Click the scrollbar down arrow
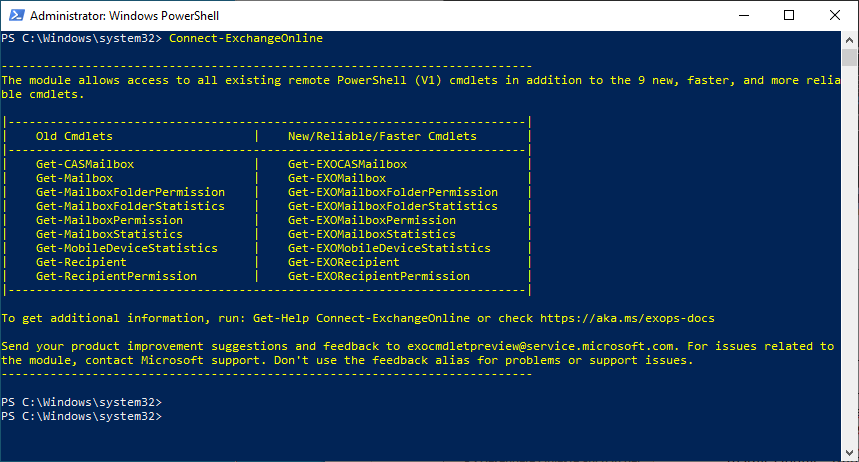859x462 pixels. [x=850, y=453]
